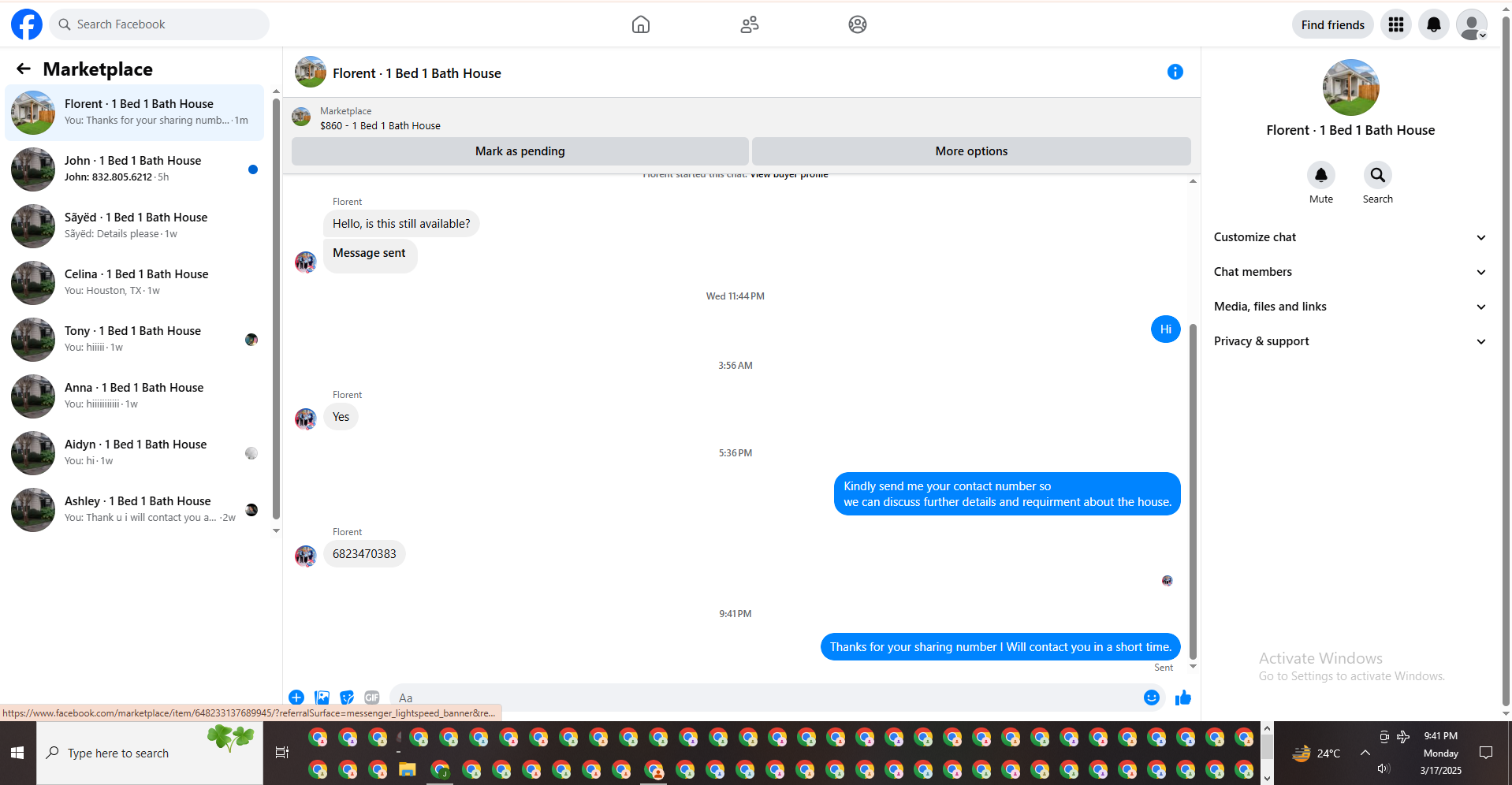Image resolution: width=1512 pixels, height=785 pixels.
Task: Click the house thumbnail in the right panel
Action: pos(1350,87)
